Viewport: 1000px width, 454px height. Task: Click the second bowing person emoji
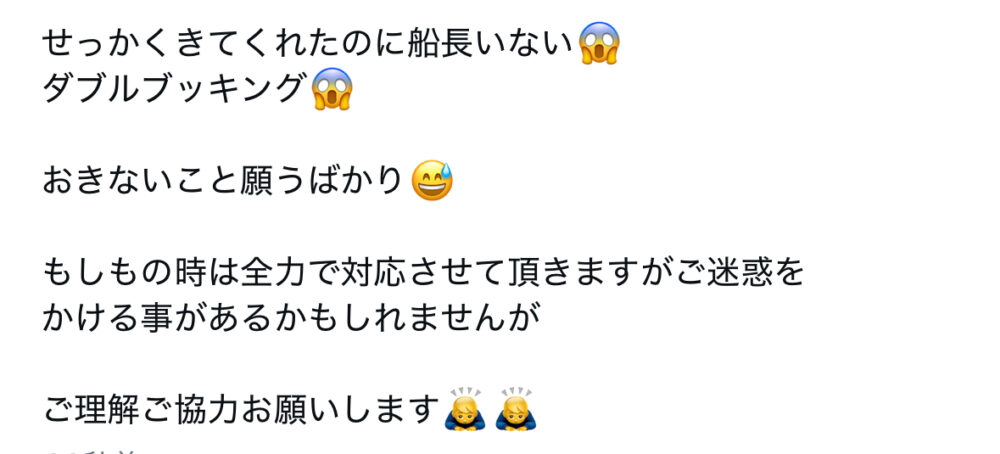pos(516,409)
